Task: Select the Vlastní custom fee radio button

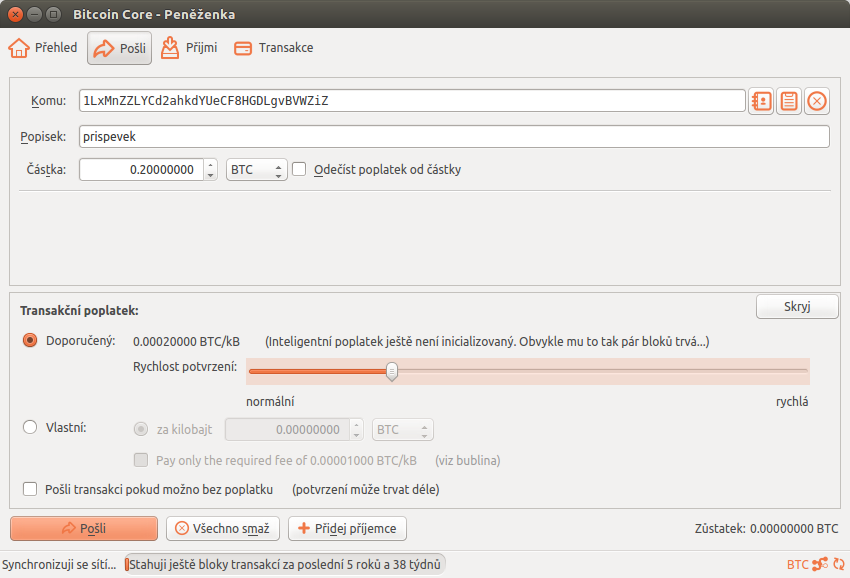Action: [x=30, y=427]
